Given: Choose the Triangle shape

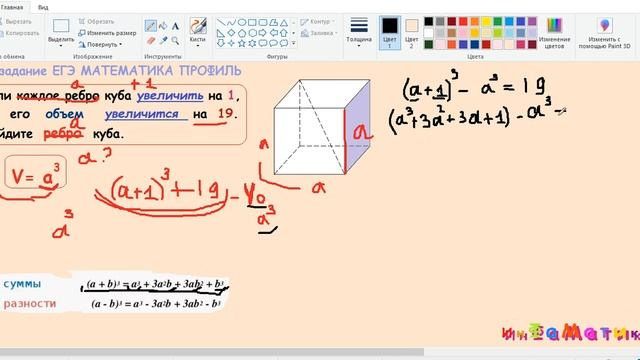Looking at the screenshot, I should (x=284, y=22).
